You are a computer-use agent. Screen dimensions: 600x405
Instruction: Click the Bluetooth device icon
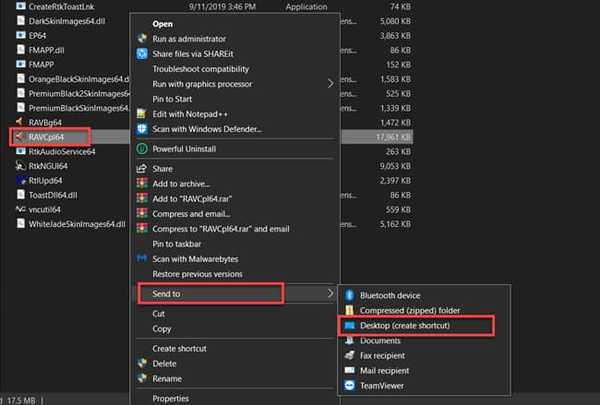[x=349, y=295]
